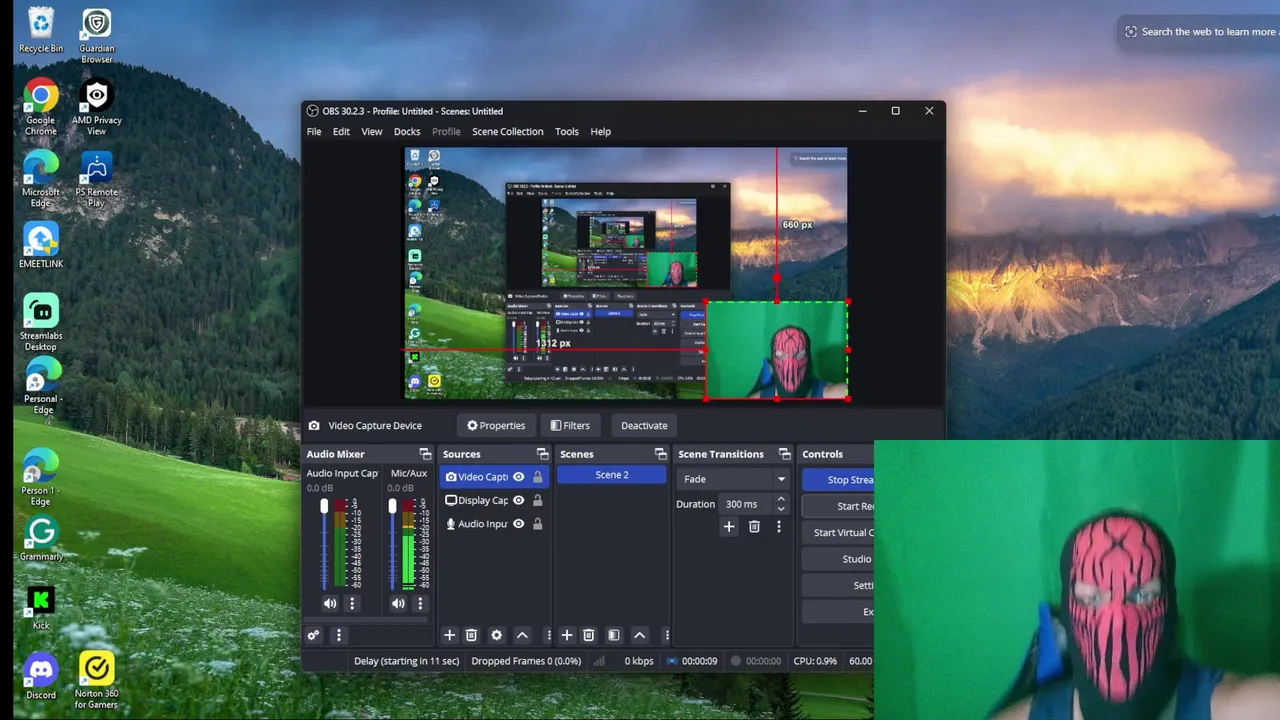The height and width of the screenshot is (720, 1280).
Task: Open Kick desktop icon
Action: tap(41, 609)
